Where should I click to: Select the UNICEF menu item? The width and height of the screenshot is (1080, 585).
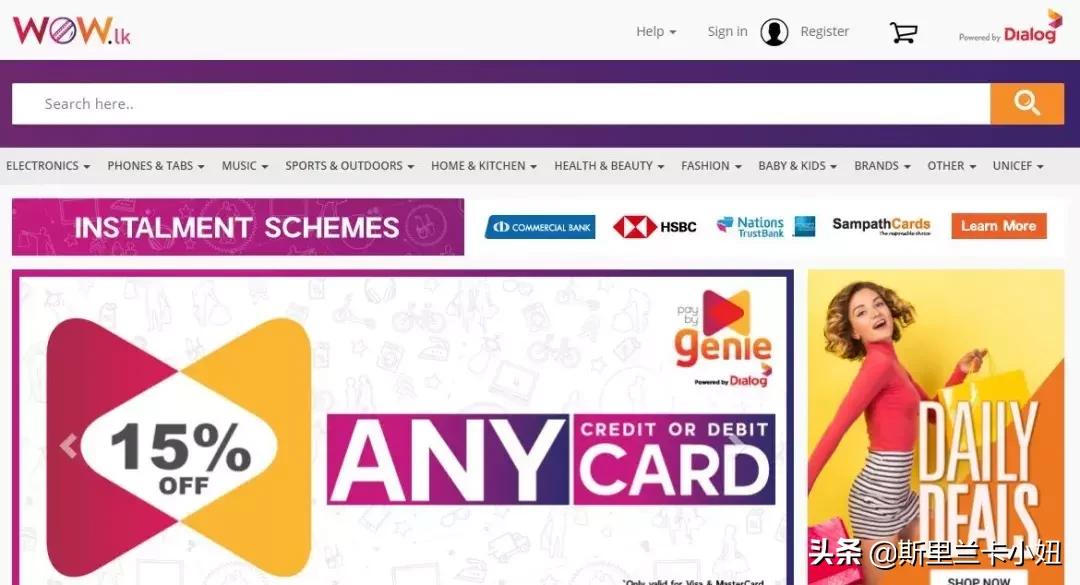pyautogui.click(x=1017, y=166)
